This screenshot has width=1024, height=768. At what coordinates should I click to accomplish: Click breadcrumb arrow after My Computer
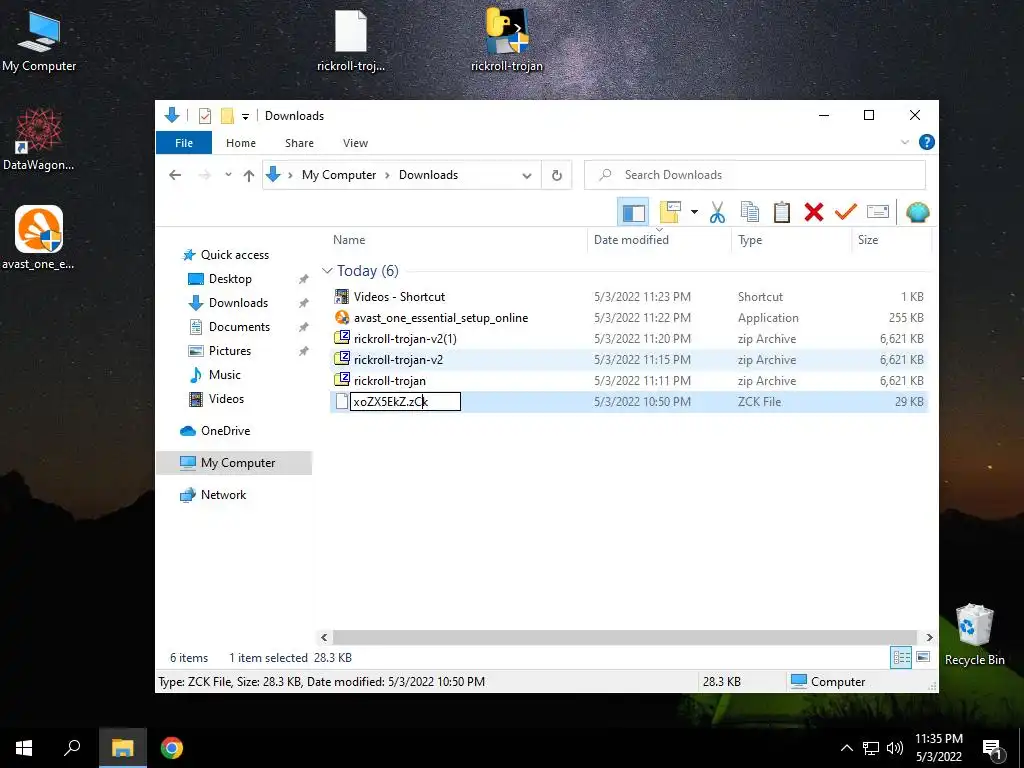(x=387, y=175)
